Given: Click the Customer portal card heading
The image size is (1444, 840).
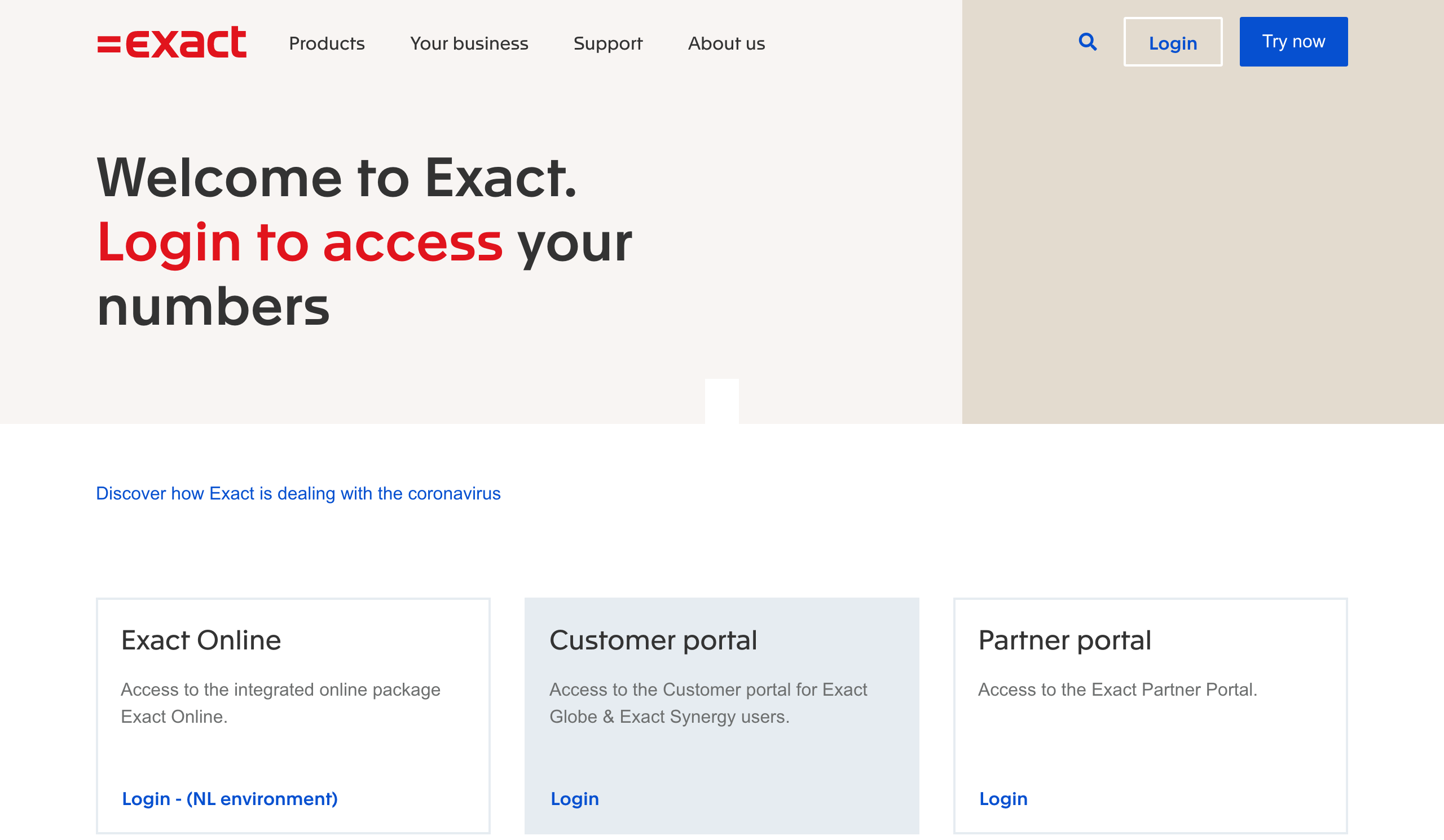Looking at the screenshot, I should (653, 640).
